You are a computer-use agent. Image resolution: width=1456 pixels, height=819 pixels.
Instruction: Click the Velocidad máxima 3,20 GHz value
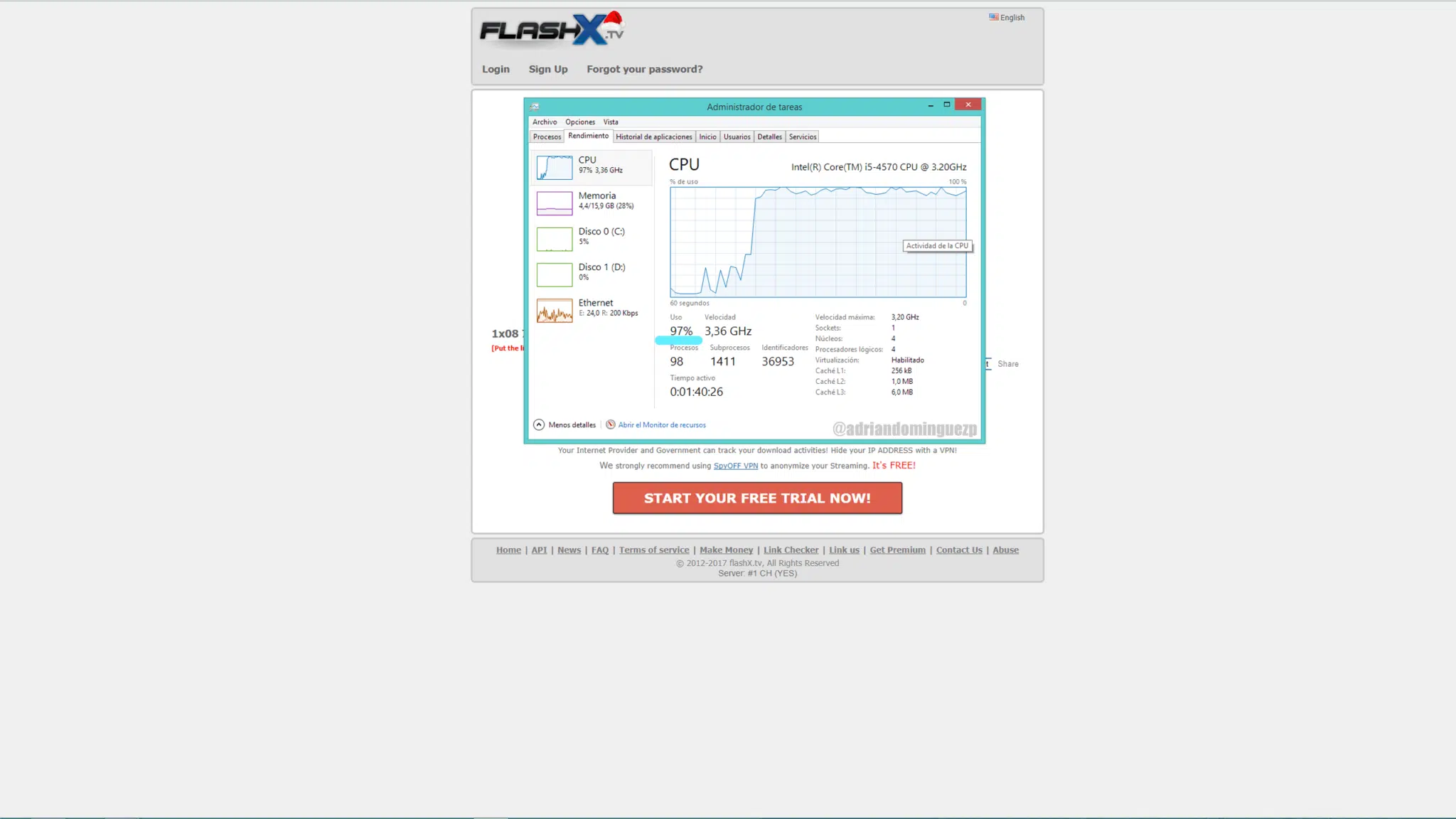click(x=904, y=318)
